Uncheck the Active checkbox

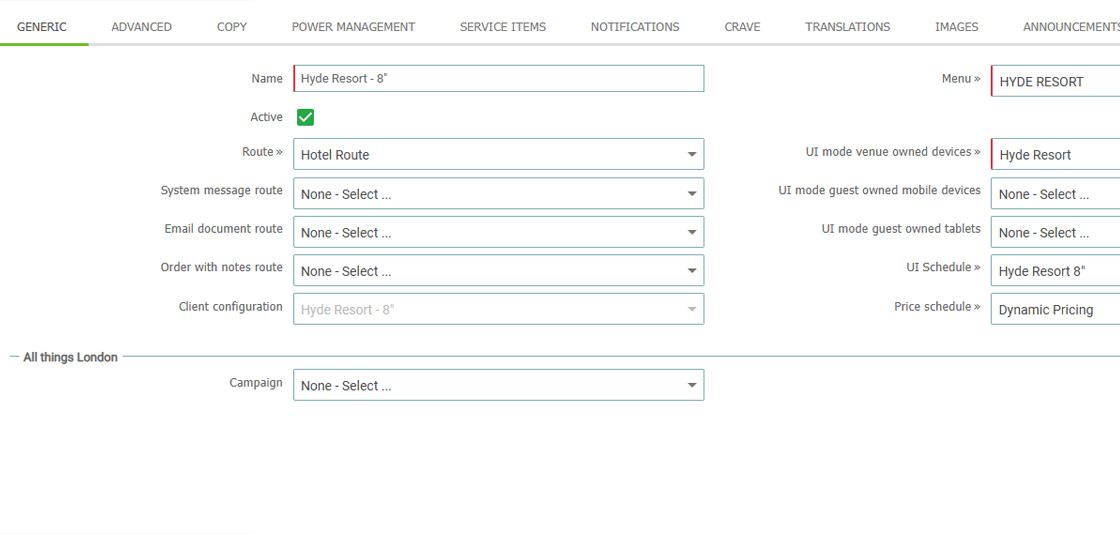306,117
